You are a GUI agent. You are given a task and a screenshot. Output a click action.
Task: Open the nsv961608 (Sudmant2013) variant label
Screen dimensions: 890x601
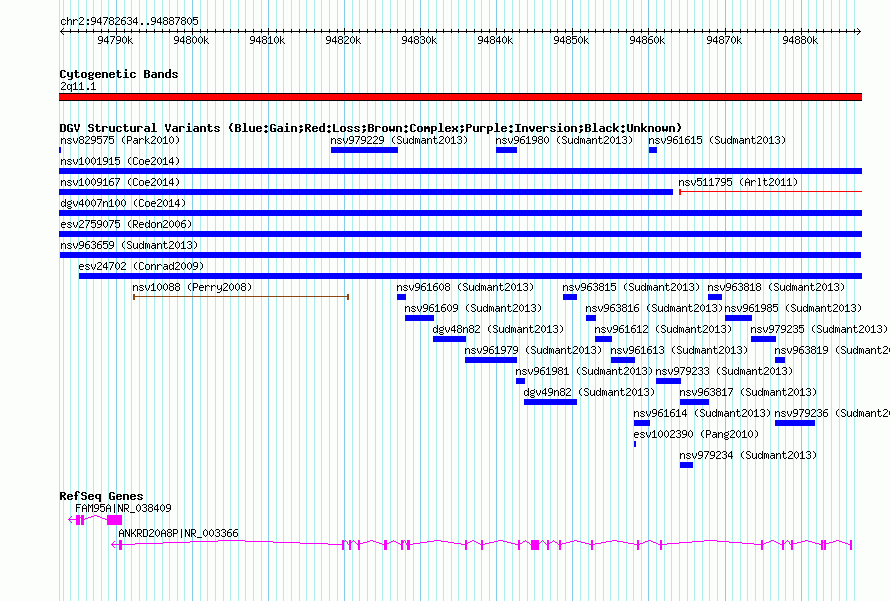[x=465, y=287]
